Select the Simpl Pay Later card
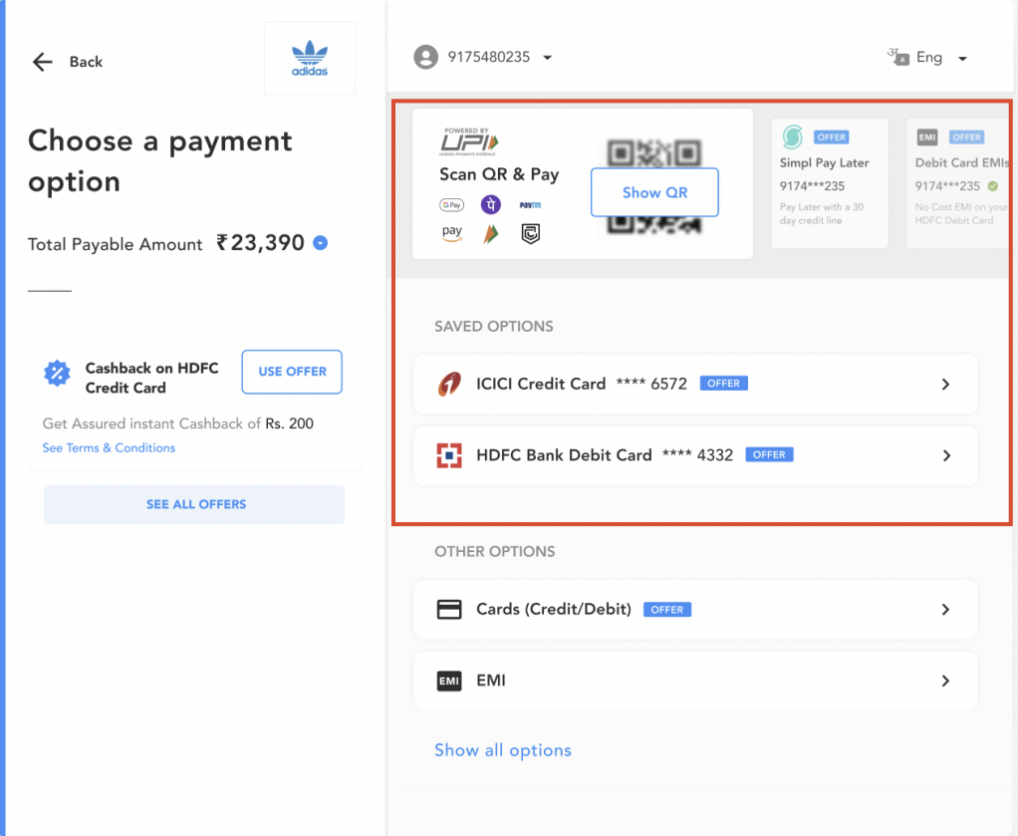Image resolution: width=1018 pixels, height=836 pixels. pos(829,183)
